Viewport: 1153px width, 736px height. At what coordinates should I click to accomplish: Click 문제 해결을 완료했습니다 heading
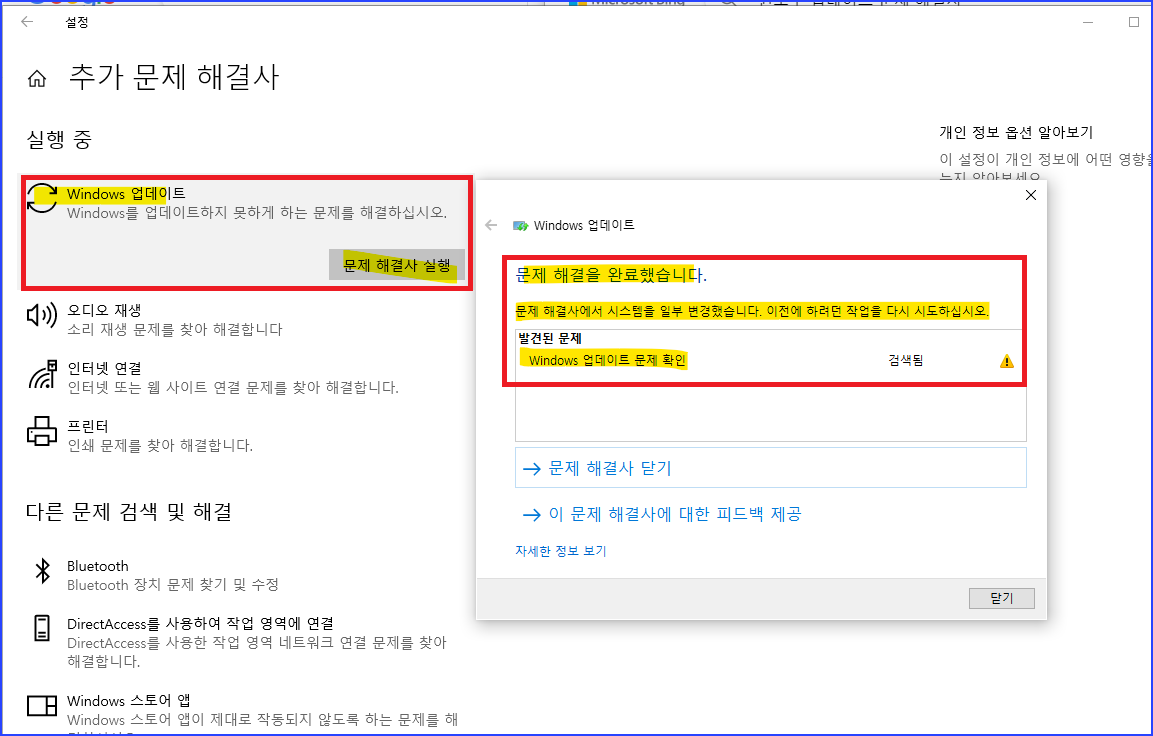click(x=611, y=276)
